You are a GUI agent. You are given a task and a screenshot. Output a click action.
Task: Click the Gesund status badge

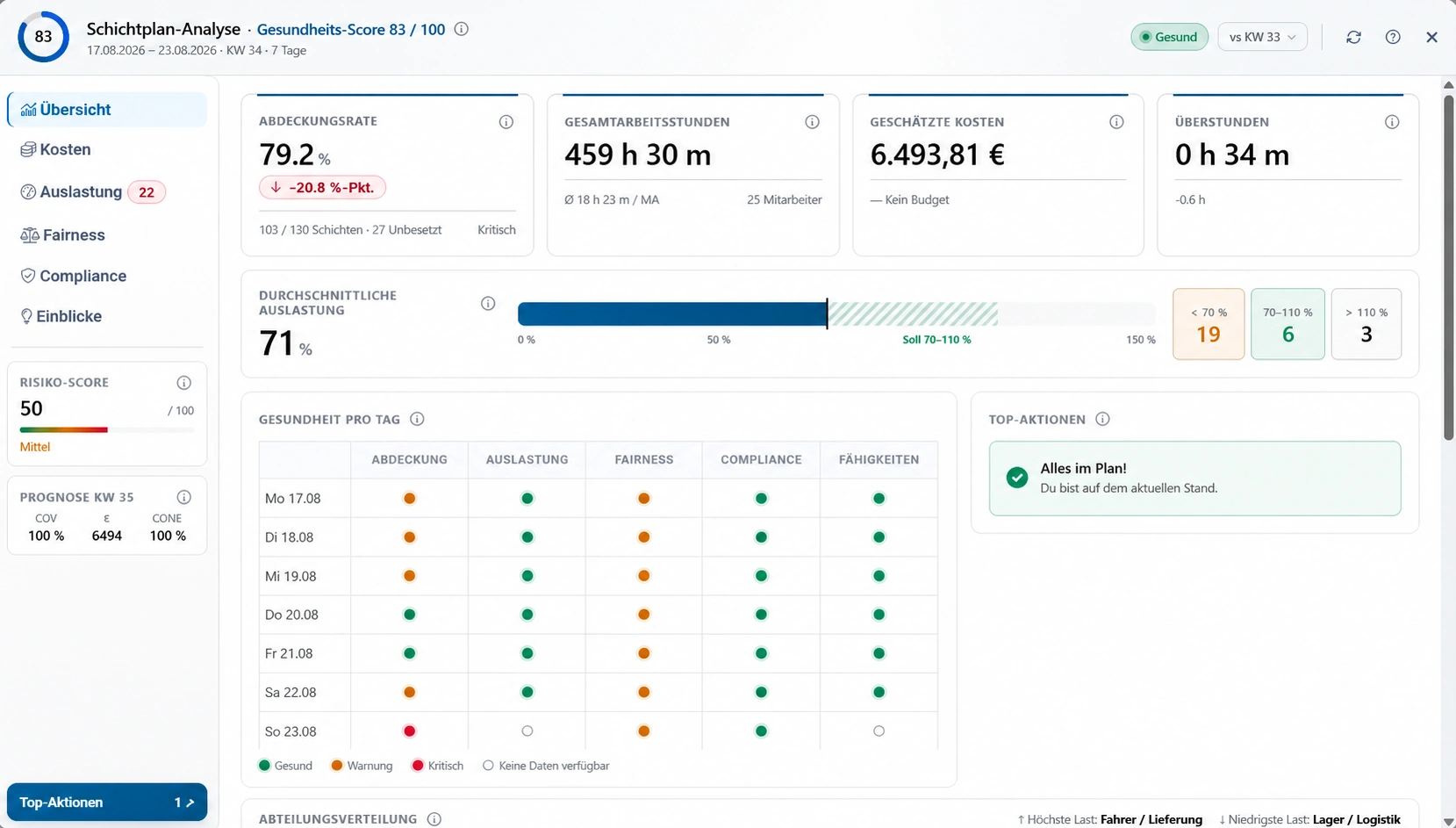click(1169, 37)
